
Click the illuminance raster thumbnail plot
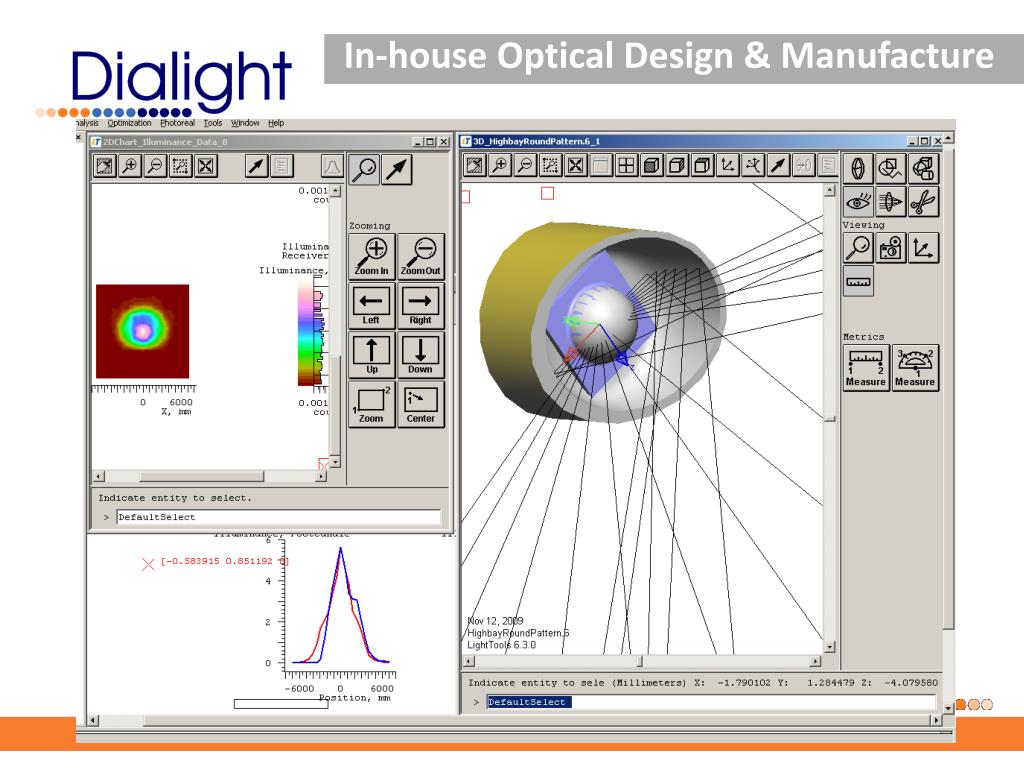[142, 331]
